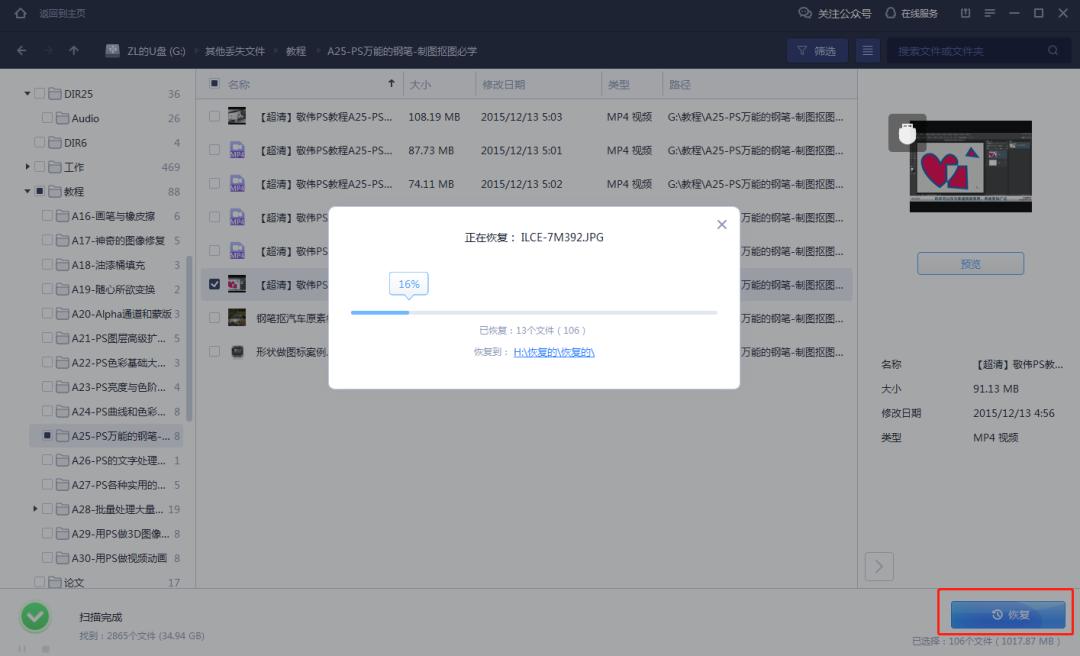The width and height of the screenshot is (1080, 656).
Task: Click the USB badge on preview
Action: coord(907,132)
